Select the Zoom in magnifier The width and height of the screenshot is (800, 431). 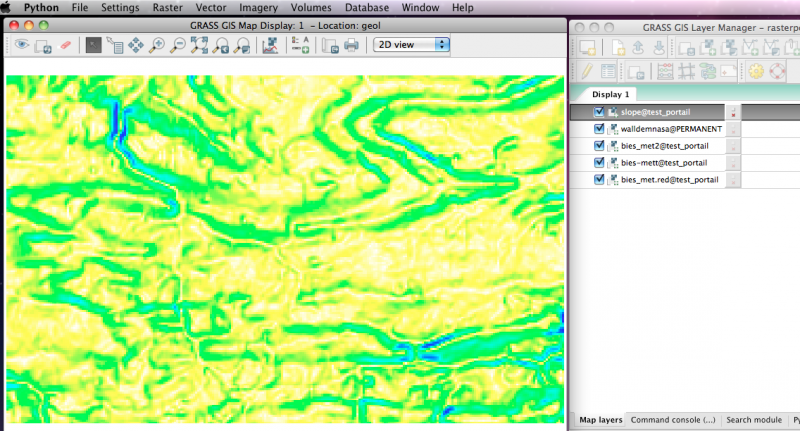tap(157, 45)
